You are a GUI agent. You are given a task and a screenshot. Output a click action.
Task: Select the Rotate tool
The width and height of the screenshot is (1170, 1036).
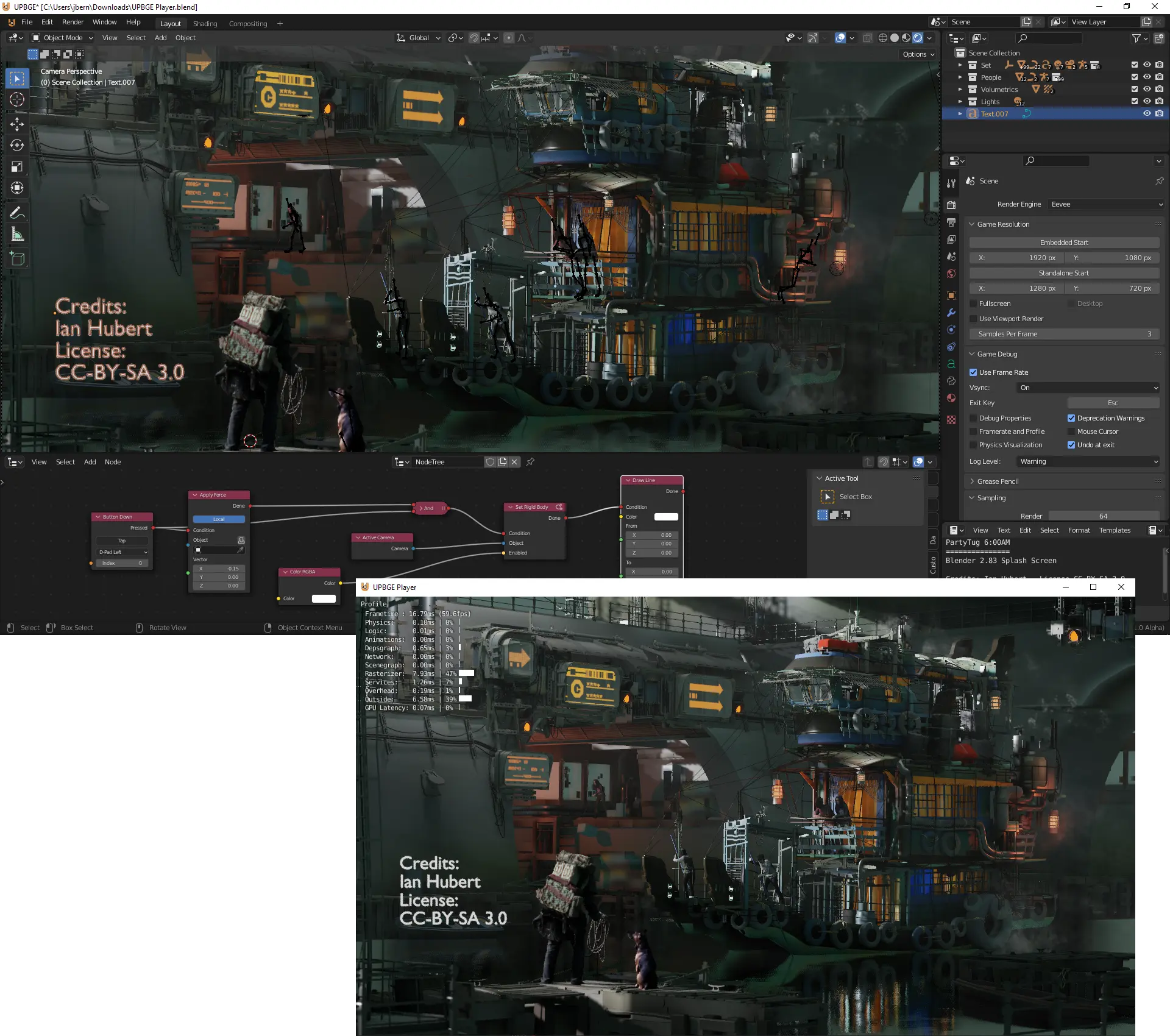tap(17, 145)
